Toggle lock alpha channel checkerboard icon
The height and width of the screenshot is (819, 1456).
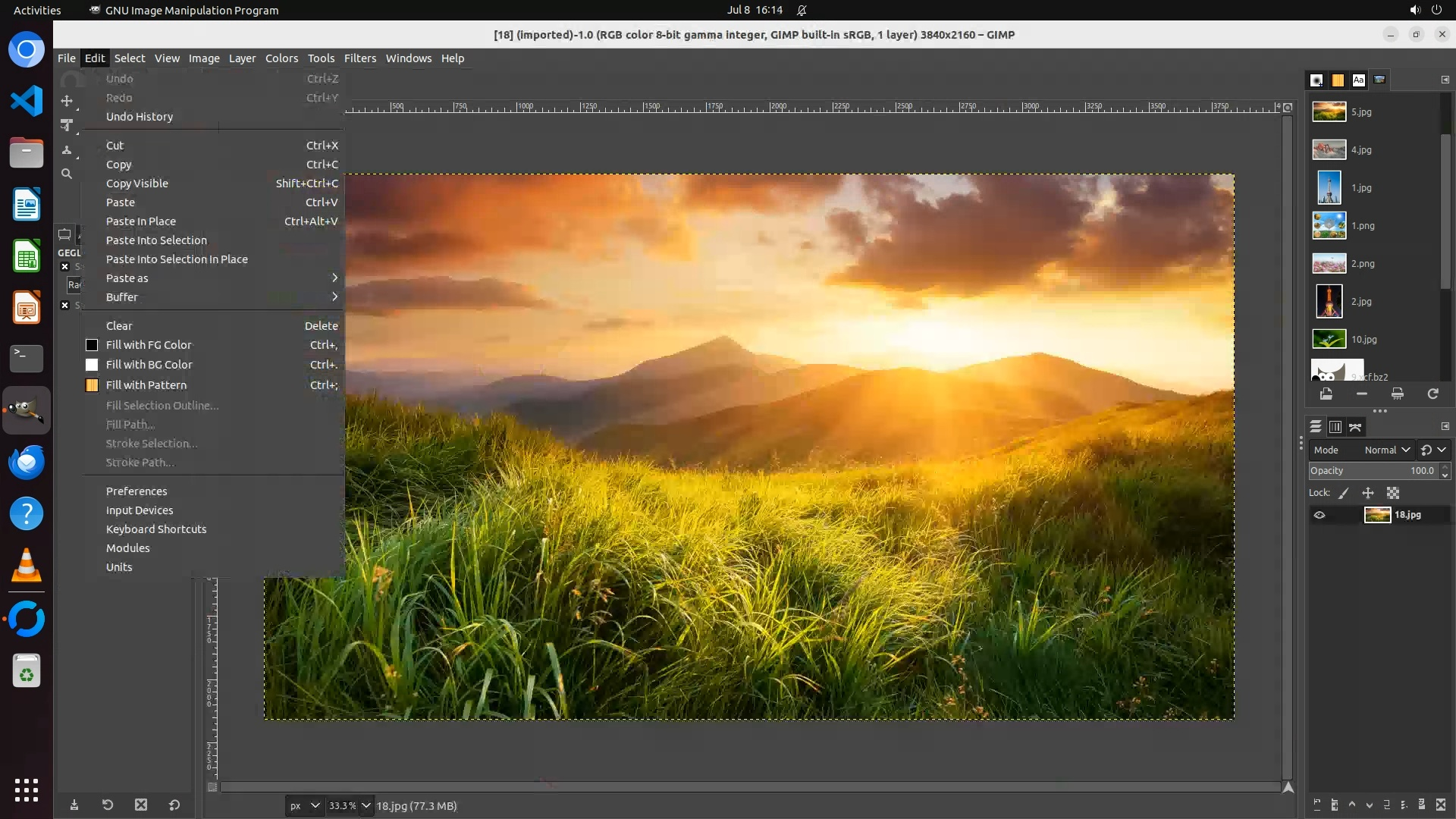coord(1393,493)
